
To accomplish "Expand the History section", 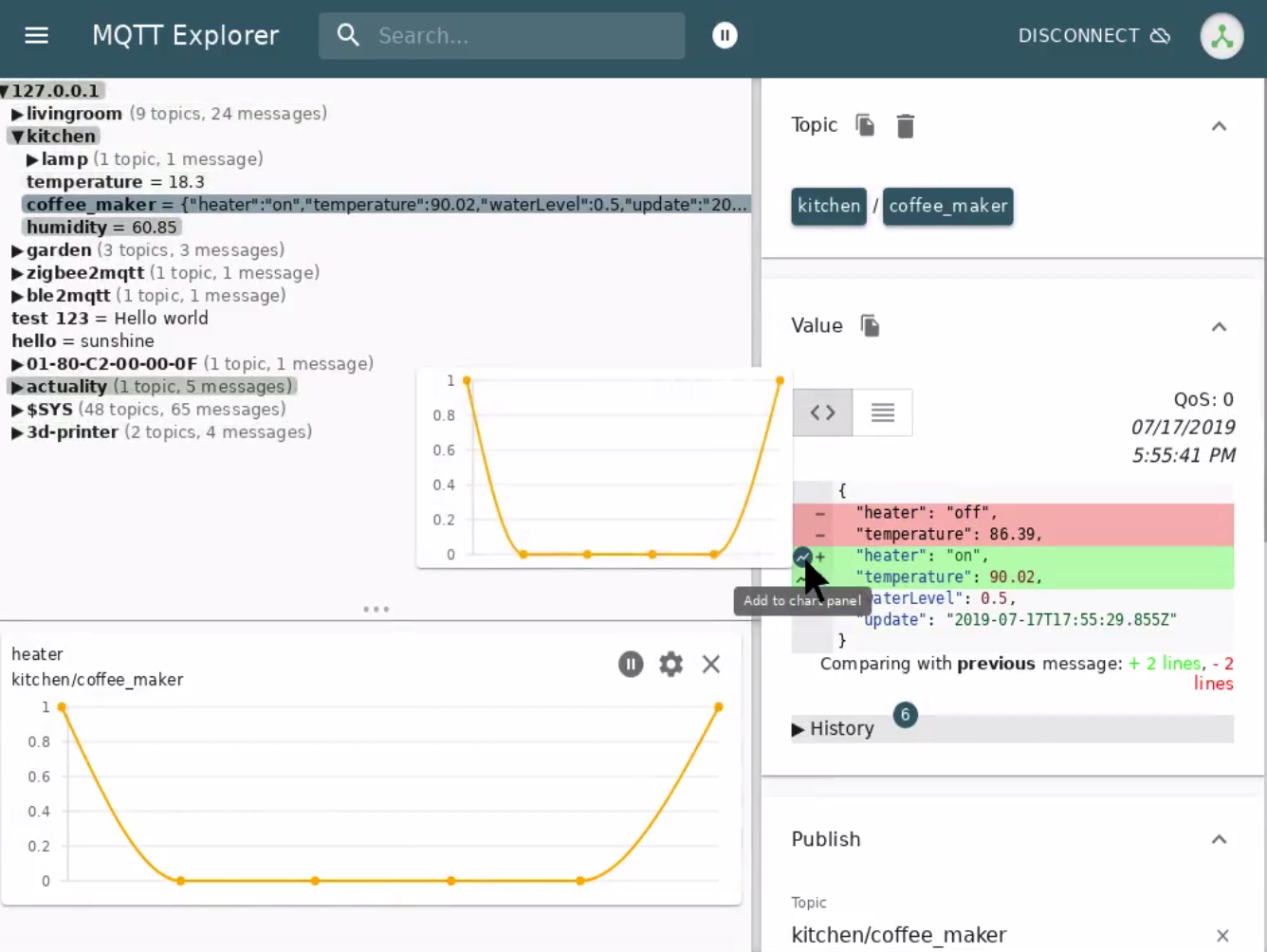I will click(798, 729).
